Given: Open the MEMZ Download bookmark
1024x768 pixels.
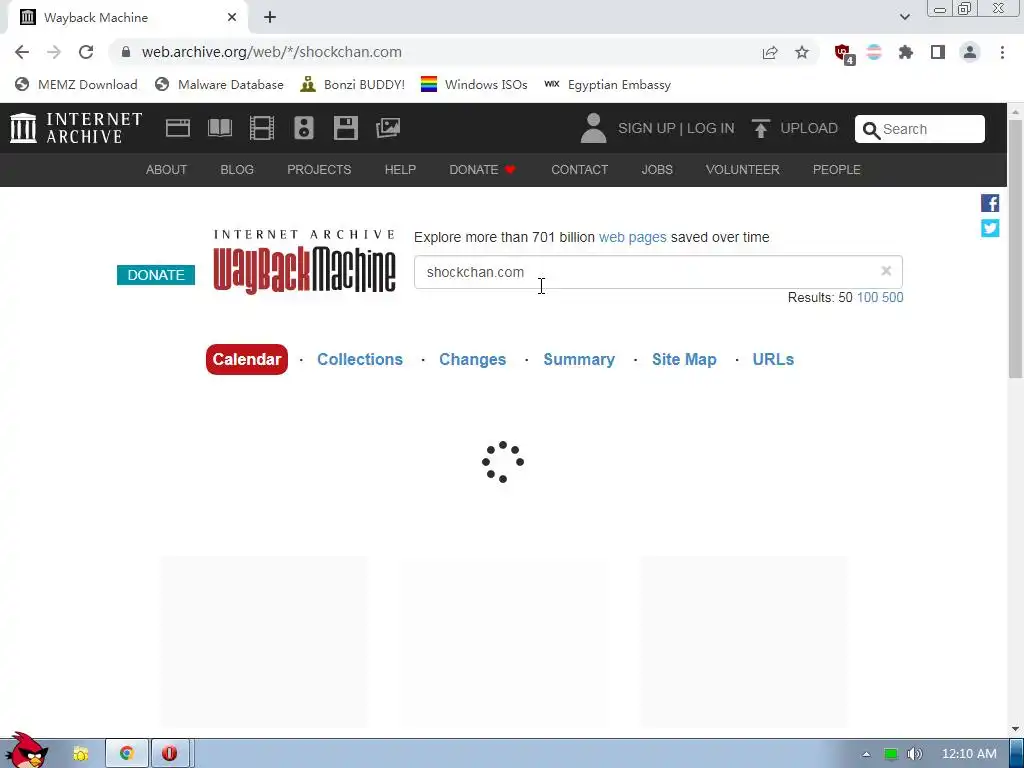Looking at the screenshot, I should (76, 84).
